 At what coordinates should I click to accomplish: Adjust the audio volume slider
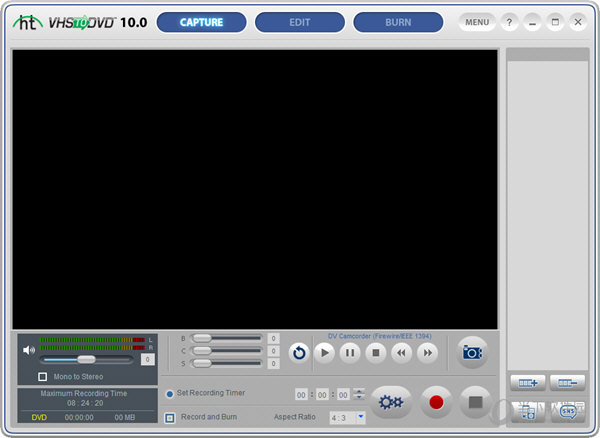coord(86,359)
